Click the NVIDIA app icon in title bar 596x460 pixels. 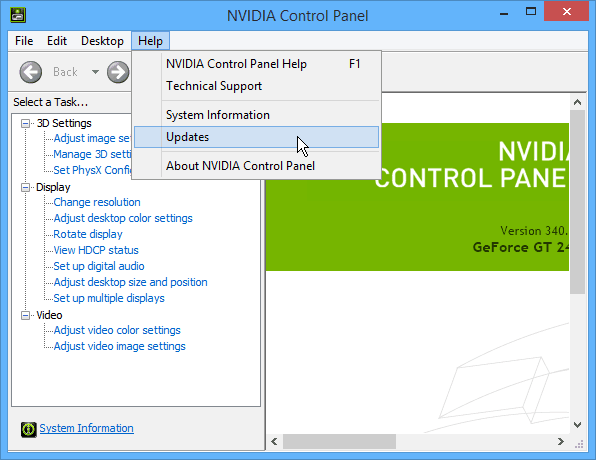tap(17, 15)
